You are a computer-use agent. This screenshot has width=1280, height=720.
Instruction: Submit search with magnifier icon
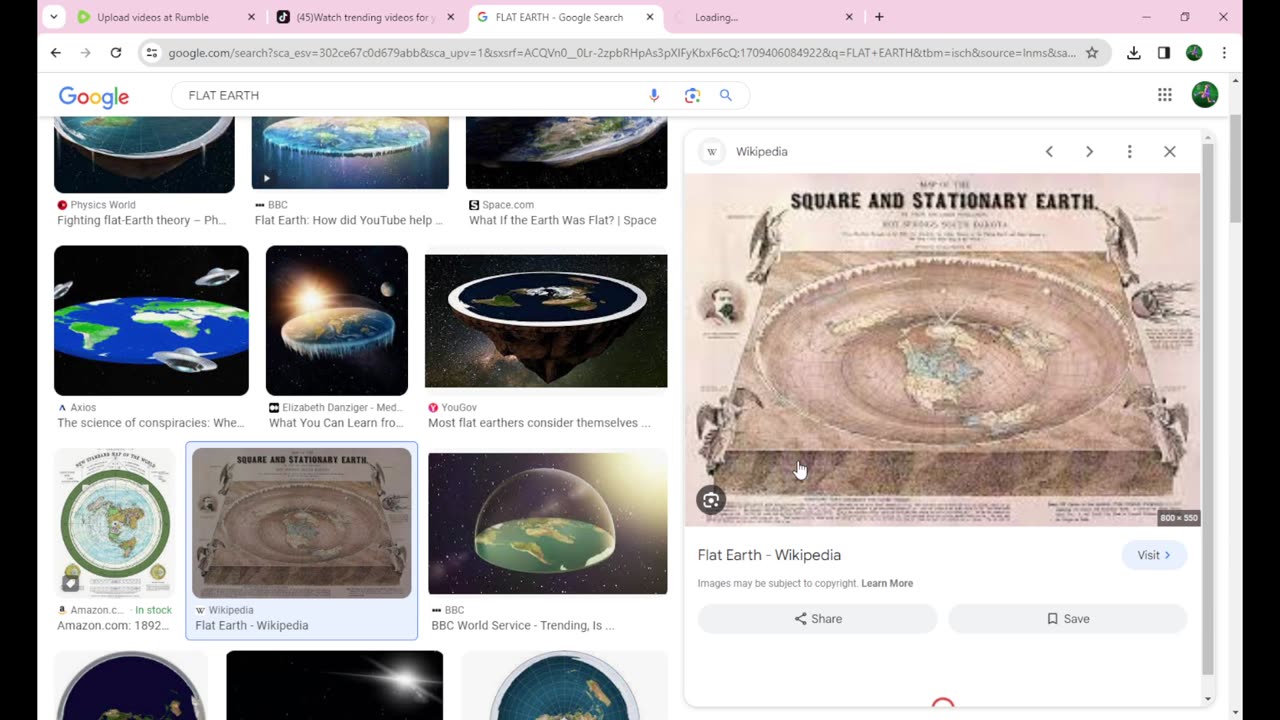coord(726,95)
